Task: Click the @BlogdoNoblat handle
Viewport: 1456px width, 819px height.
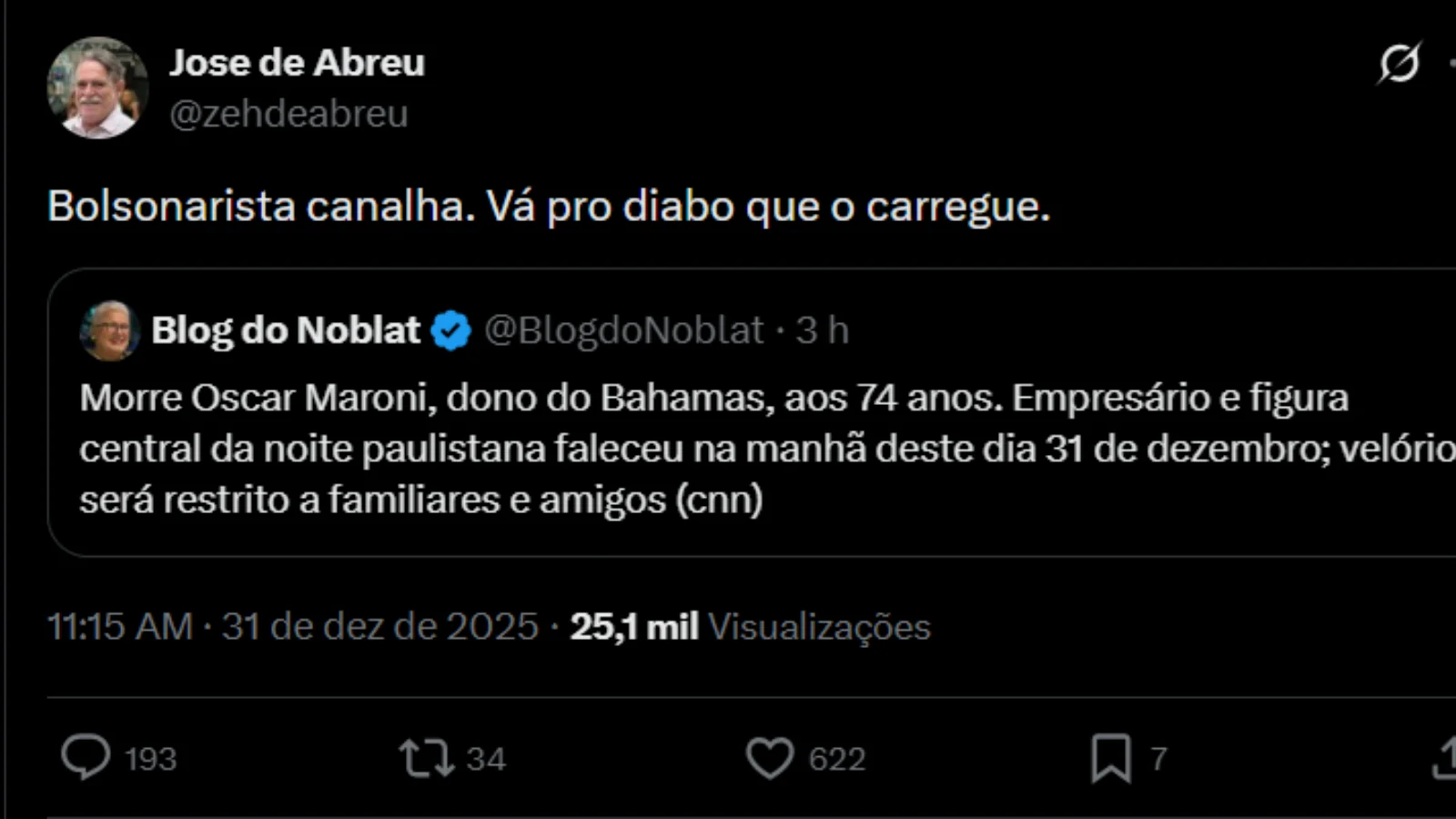Action: pos(623,330)
